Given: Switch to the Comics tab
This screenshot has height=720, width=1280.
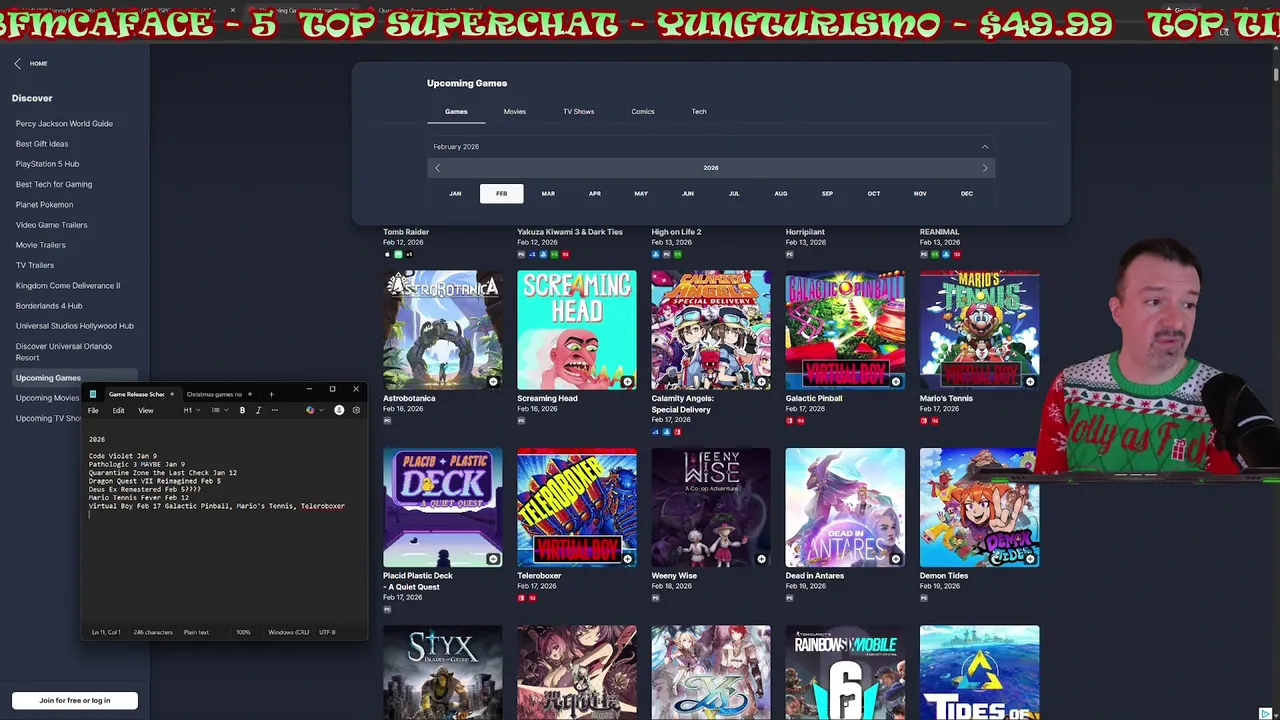Looking at the screenshot, I should pyautogui.click(x=643, y=111).
